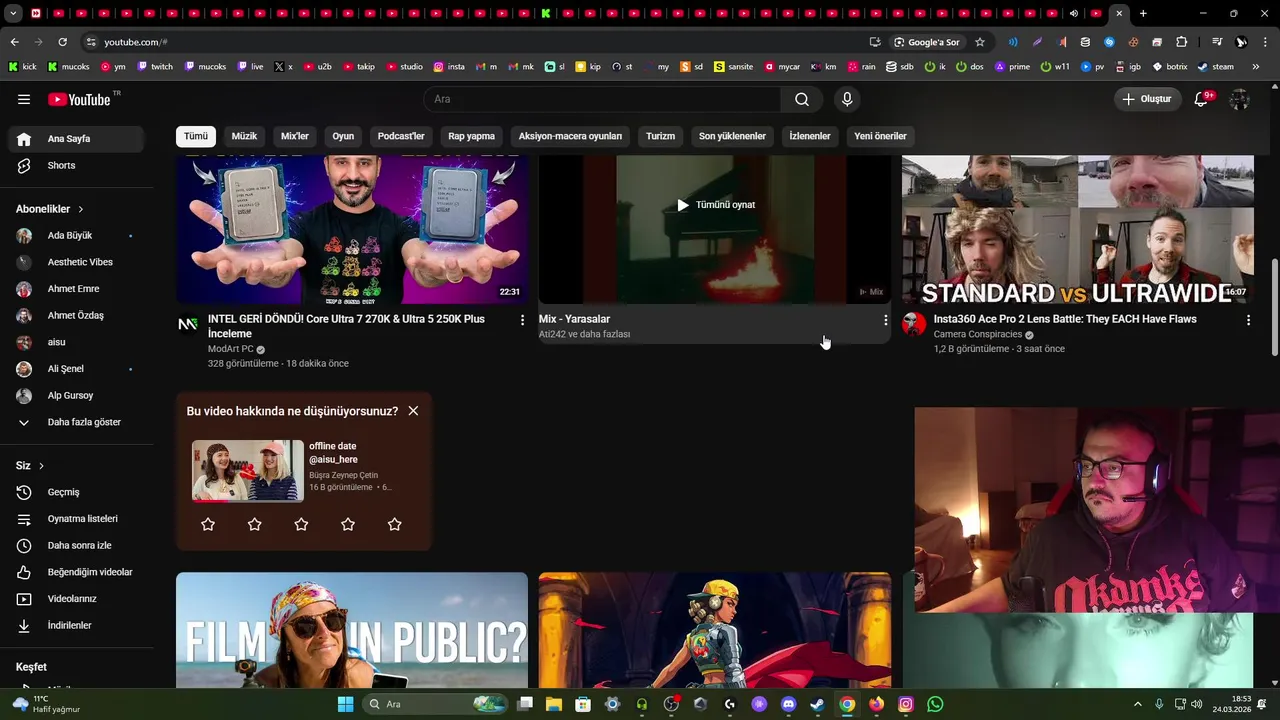Open Shorts in the sidebar
The width and height of the screenshot is (1280, 720).
pyautogui.click(x=78, y=165)
